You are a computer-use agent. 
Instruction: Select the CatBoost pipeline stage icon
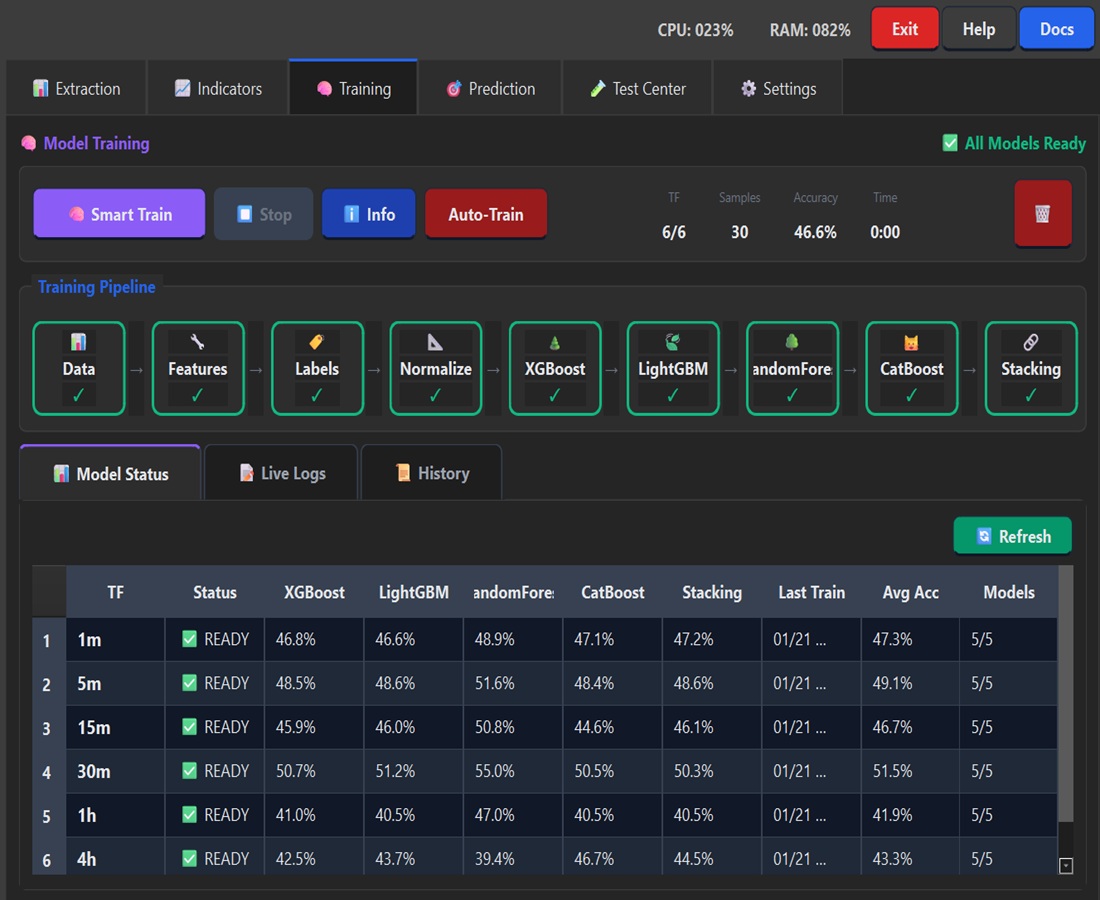911,343
